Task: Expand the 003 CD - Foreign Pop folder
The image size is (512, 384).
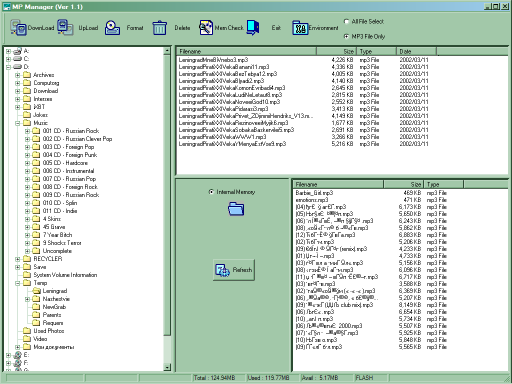Action: [x=27, y=147]
